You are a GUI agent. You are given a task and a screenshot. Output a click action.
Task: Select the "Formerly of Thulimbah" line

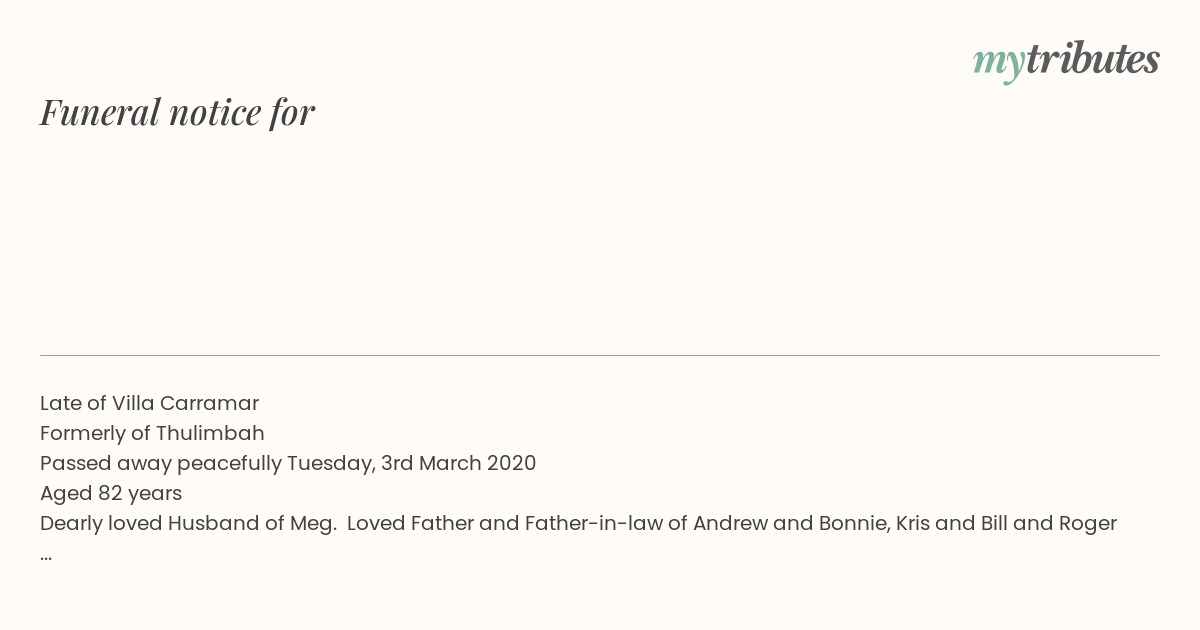click(152, 433)
